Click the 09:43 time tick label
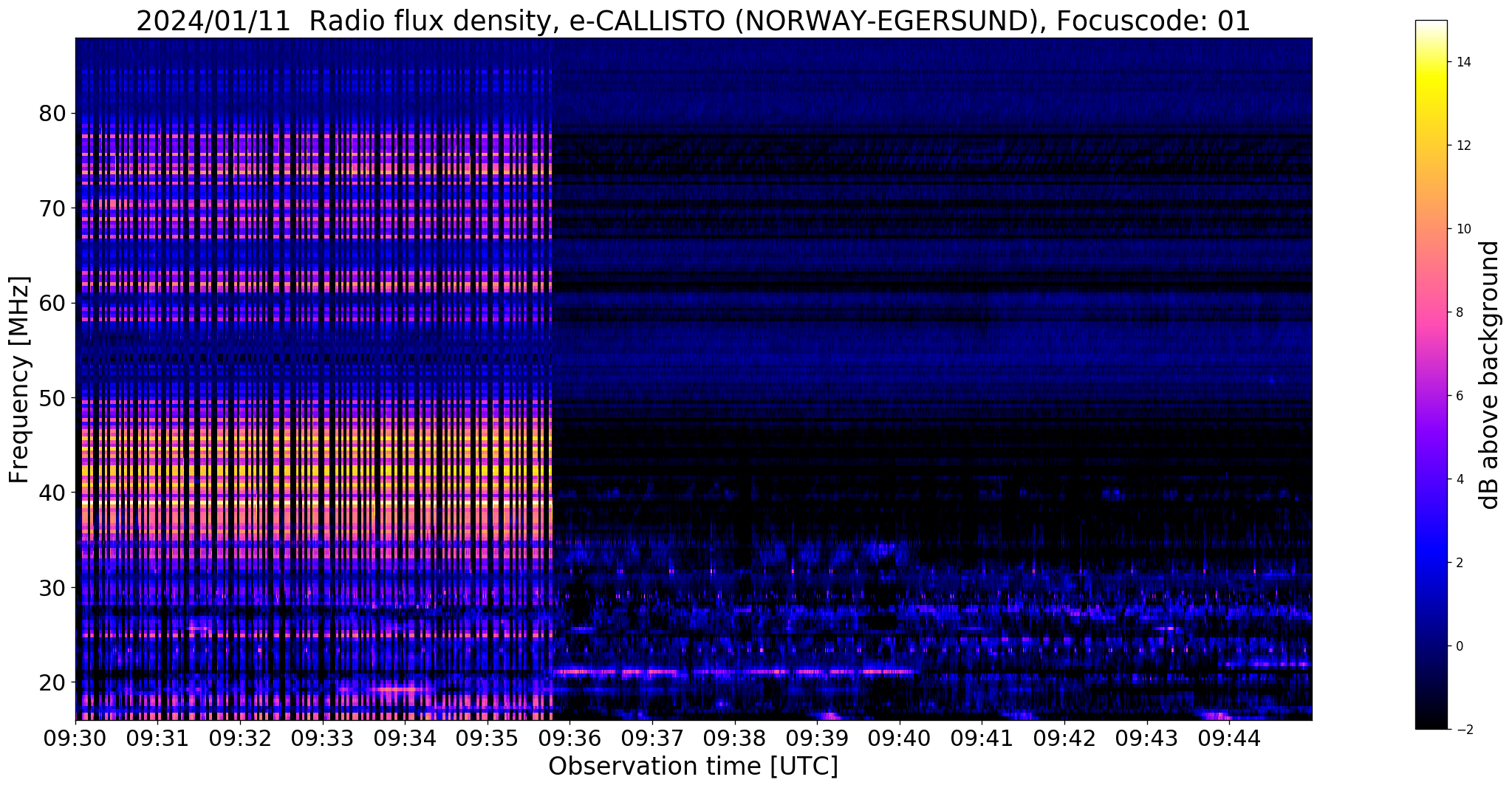This screenshot has height=788, width=1512. (x=1147, y=737)
